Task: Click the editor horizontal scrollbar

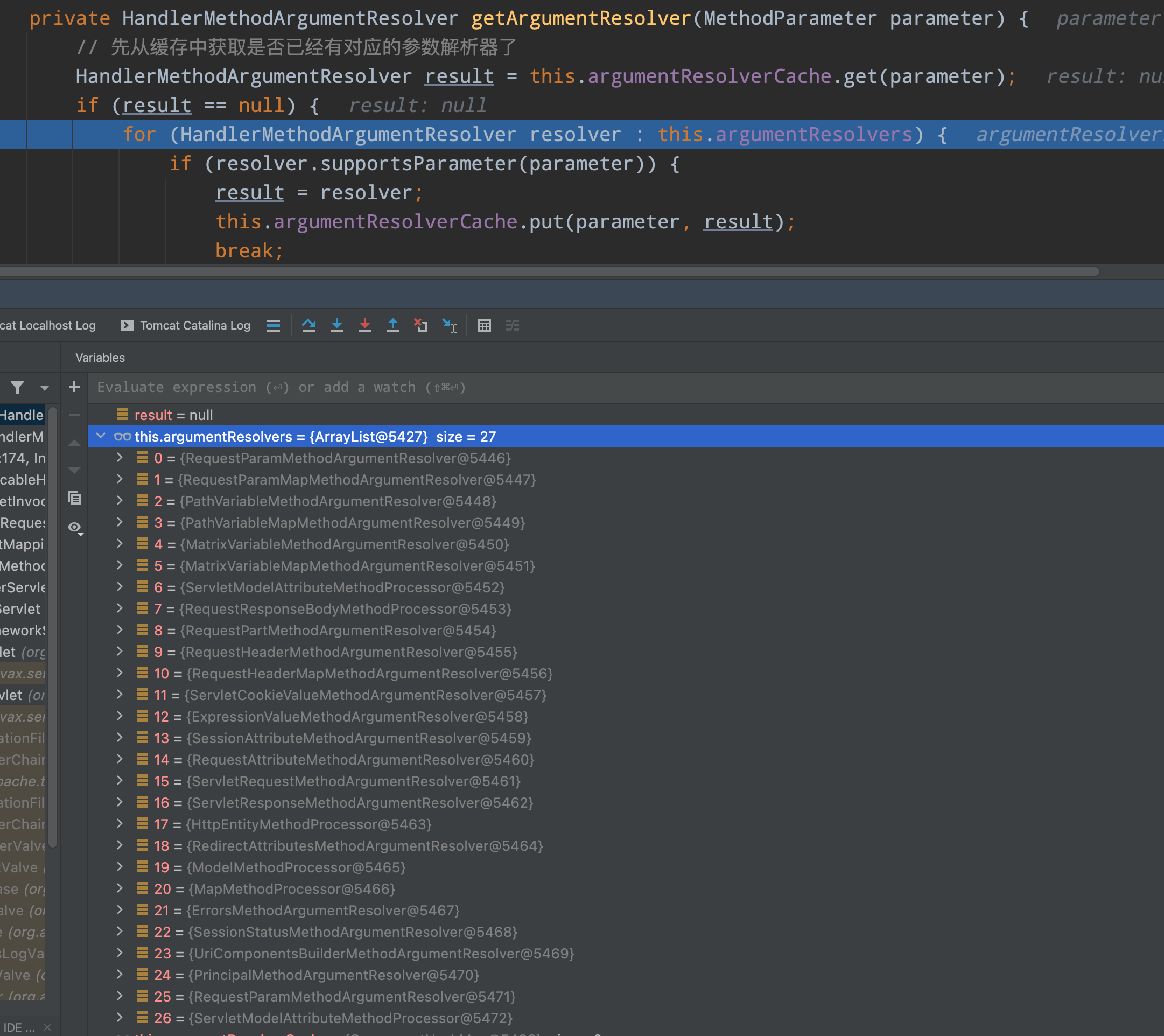Action: coord(546,272)
